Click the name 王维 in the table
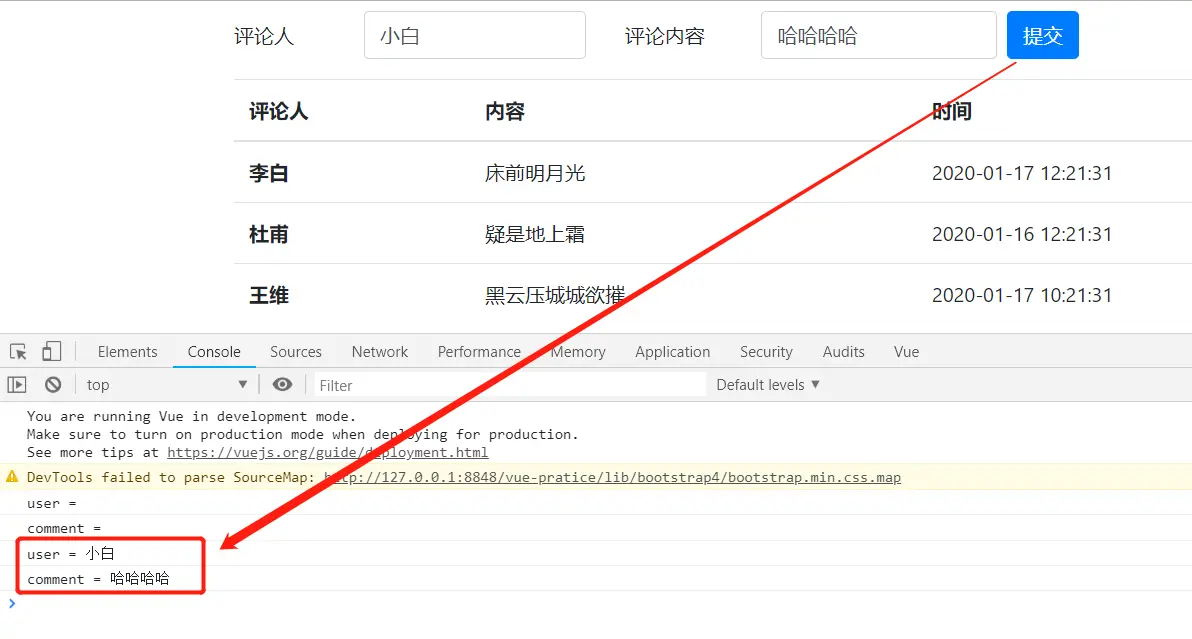 click(268, 296)
